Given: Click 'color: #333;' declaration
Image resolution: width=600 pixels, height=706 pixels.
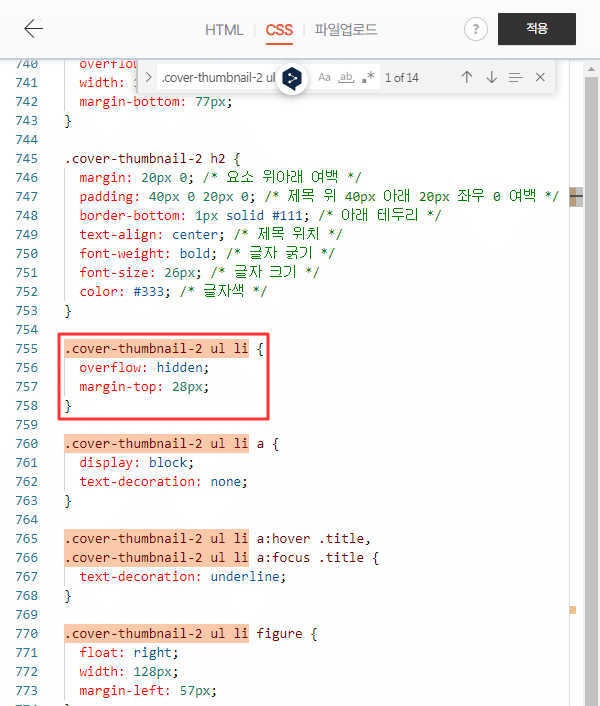Looking at the screenshot, I should pos(125,291).
